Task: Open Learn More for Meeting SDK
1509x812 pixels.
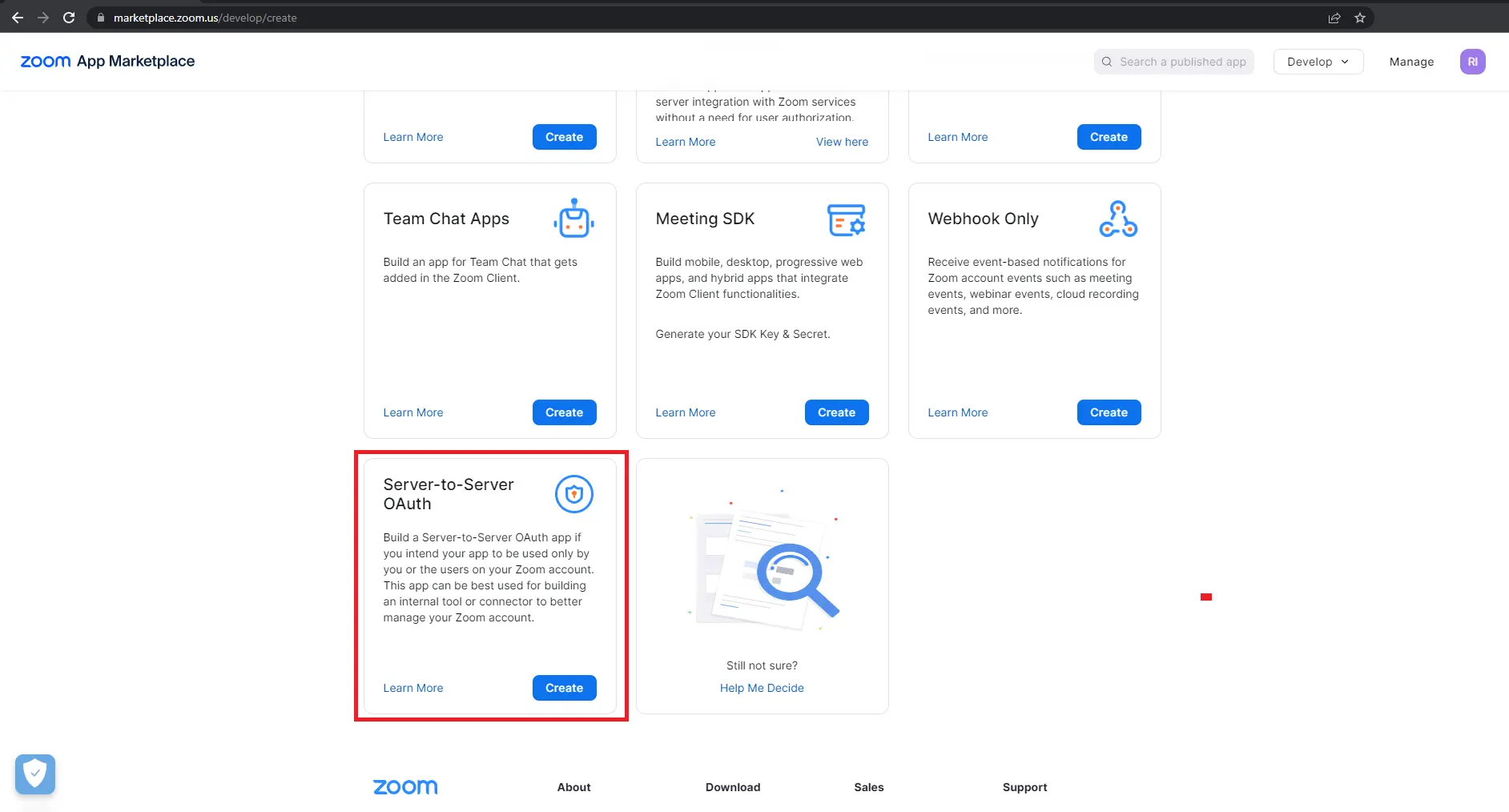Action: tap(686, 412)
